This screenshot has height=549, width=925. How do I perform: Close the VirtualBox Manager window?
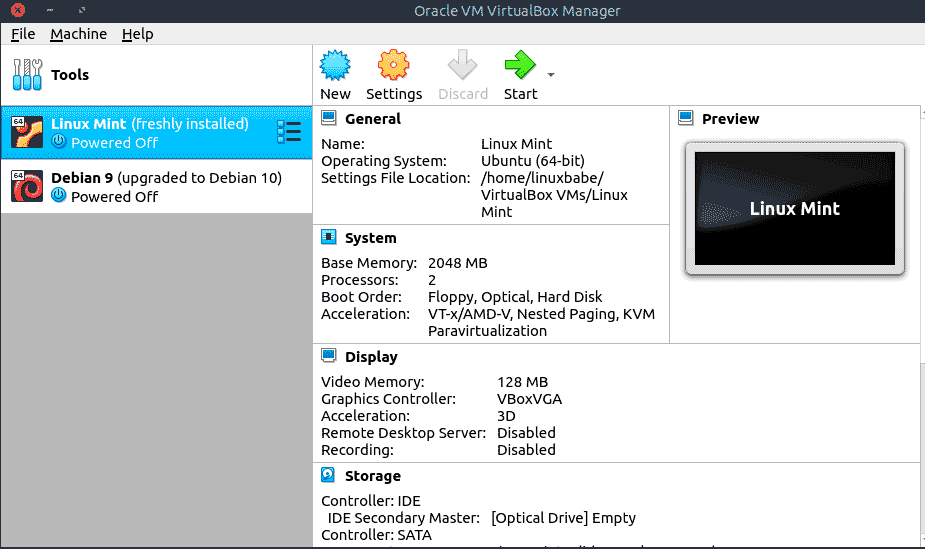[x=16, y=11]
